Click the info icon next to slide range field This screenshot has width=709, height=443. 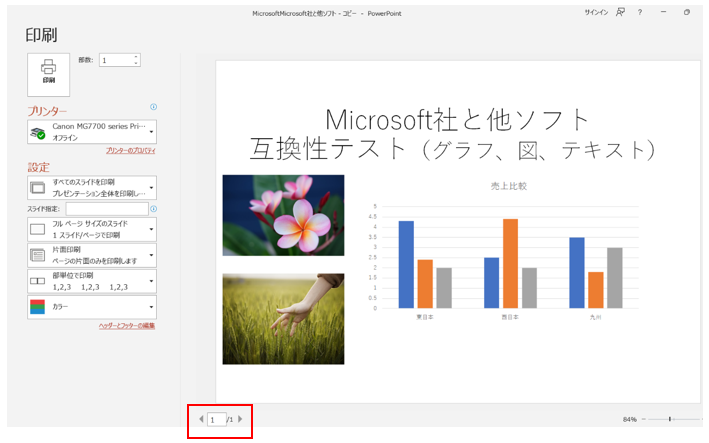pos(153,209)
